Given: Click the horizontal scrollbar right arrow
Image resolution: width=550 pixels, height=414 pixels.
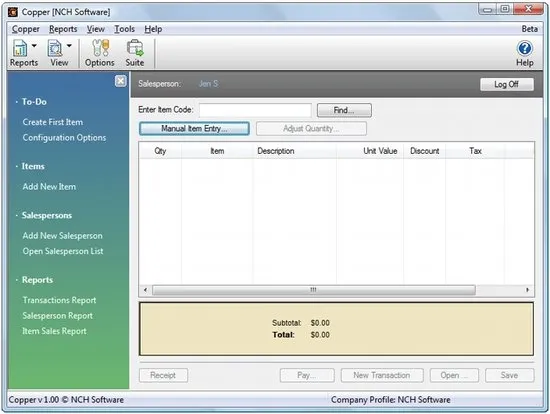Looking at the screenshot, I should [528, 290].
